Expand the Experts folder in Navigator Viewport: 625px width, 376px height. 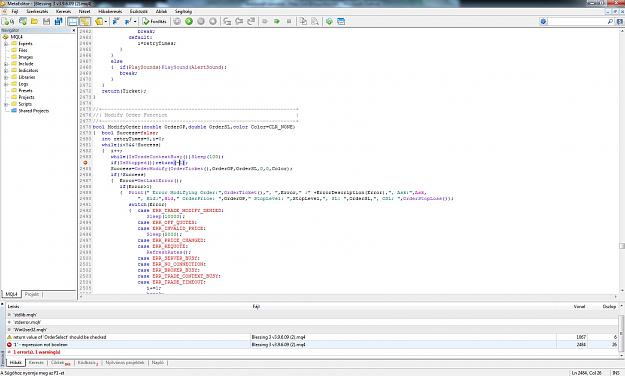coord(6,43)
